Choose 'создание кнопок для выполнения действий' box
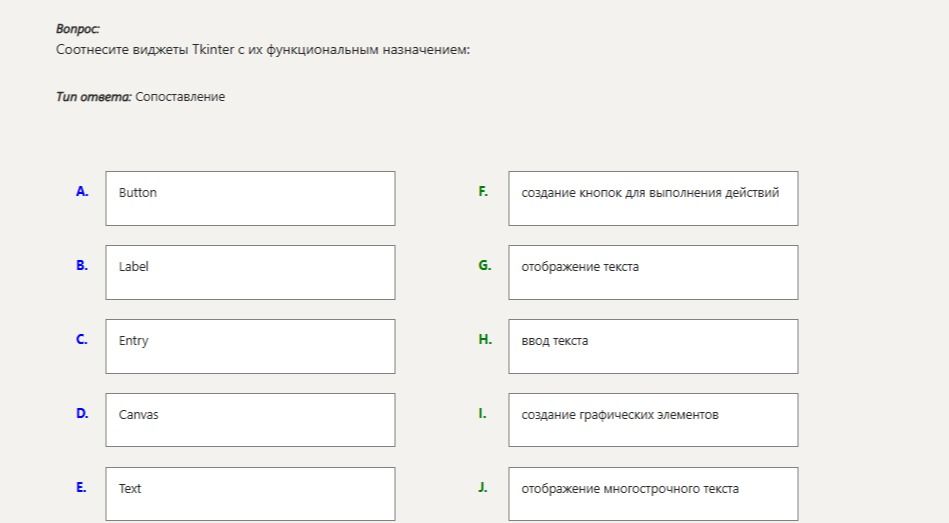Screen dimensions: 949x523 click(653, 199)
